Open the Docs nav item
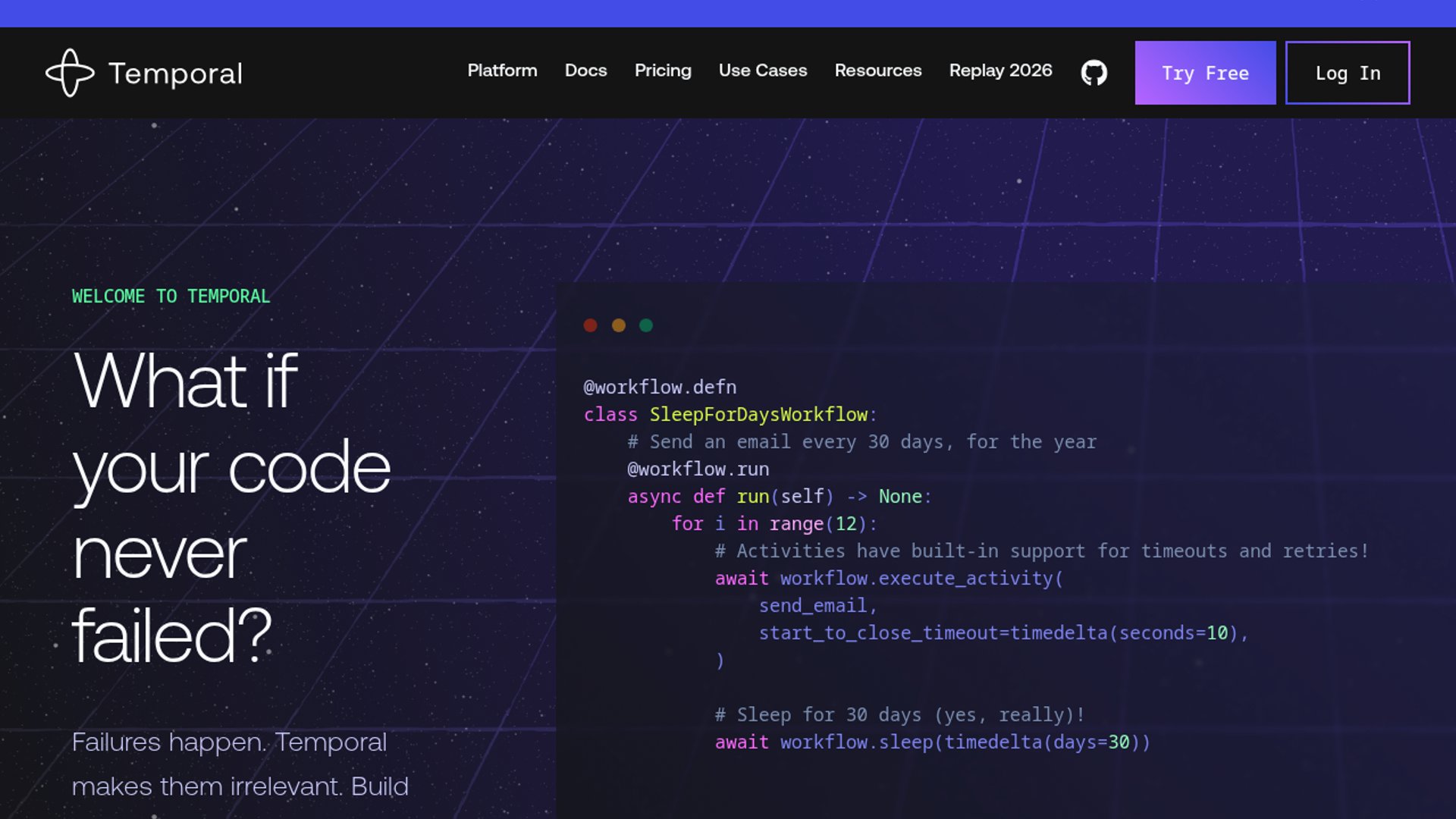The height and width of the screenshot is (819, 1456). coord(585,71)
